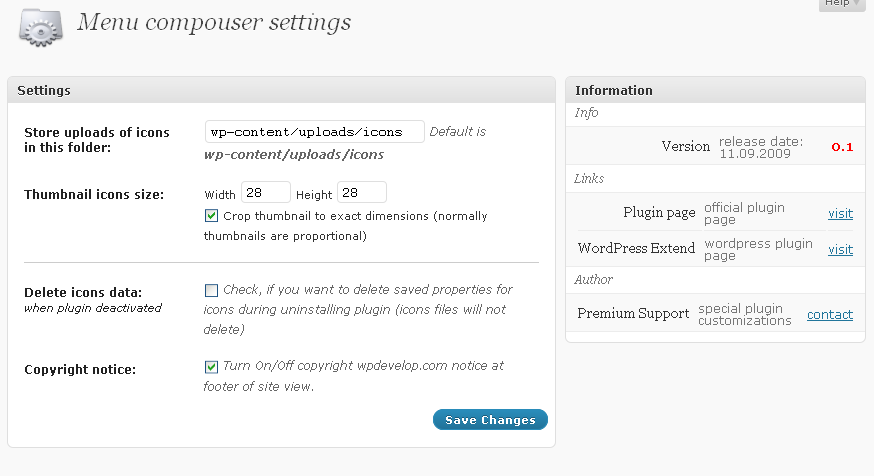
Task: Click the red version number 0.1
Action: pos(842,147)
